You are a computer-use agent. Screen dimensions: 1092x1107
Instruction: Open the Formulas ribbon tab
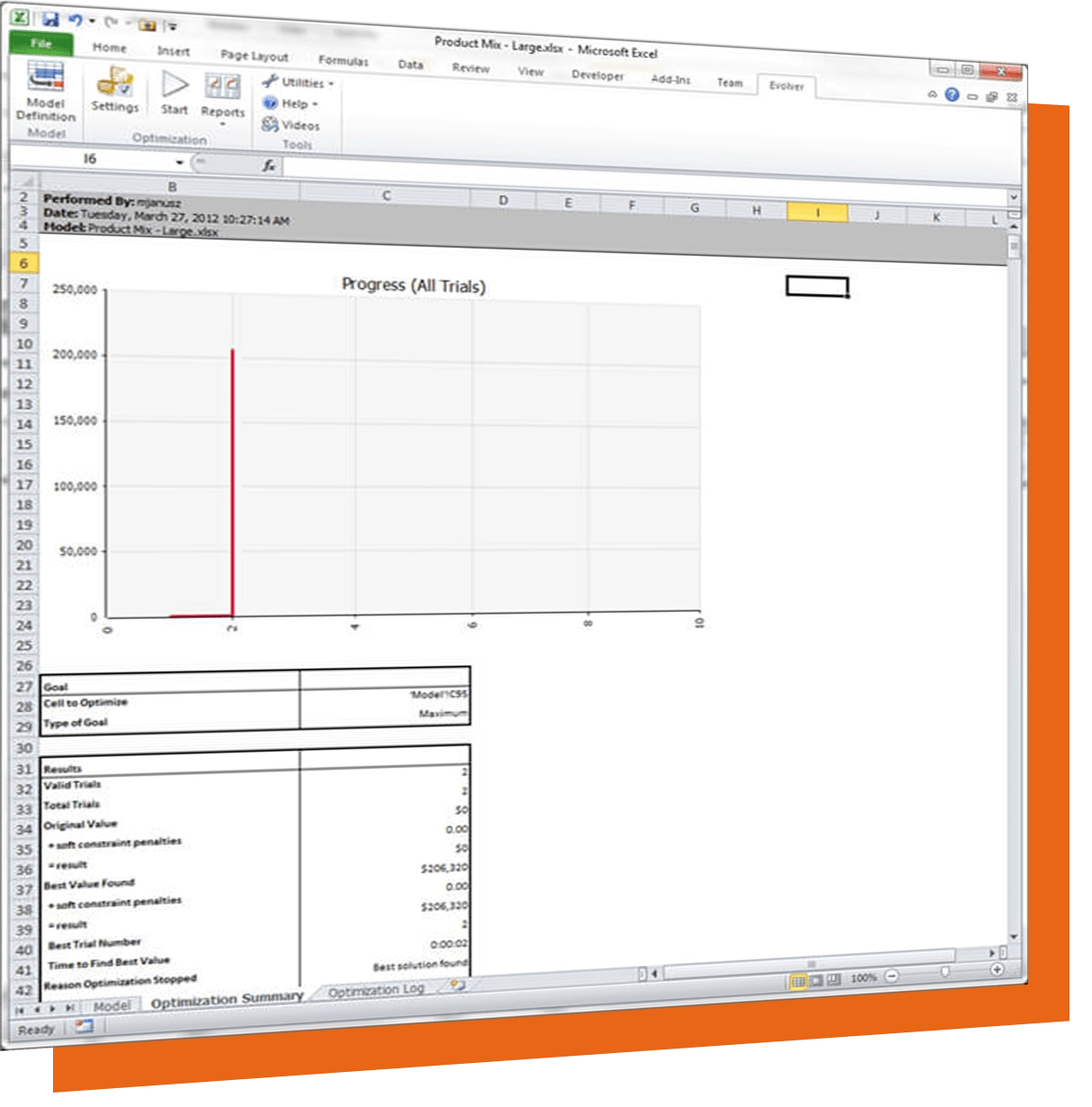click(343, 60)
